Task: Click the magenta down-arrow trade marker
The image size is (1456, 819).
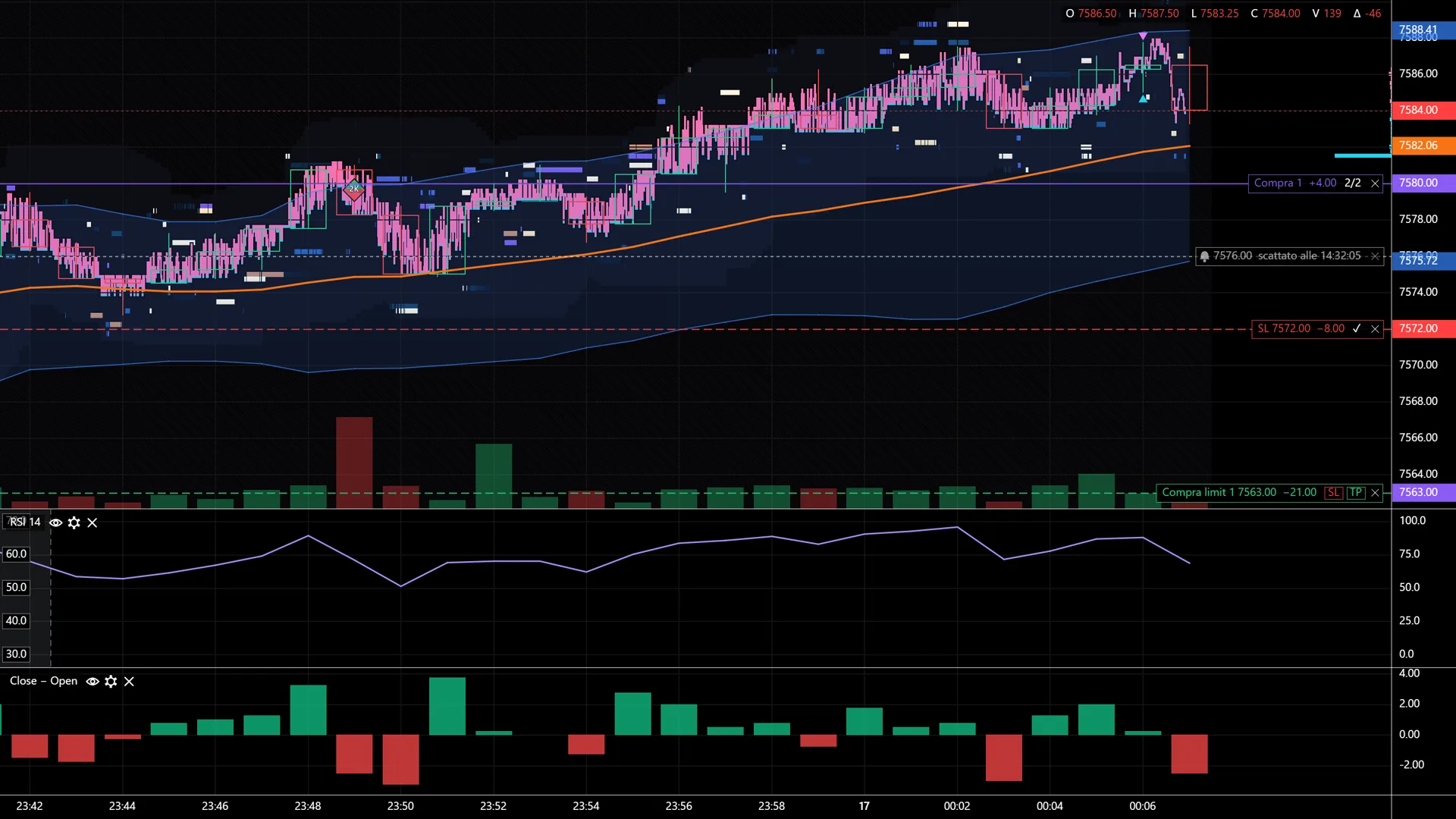Action: pyautogui.click(x=1143, y=36)
